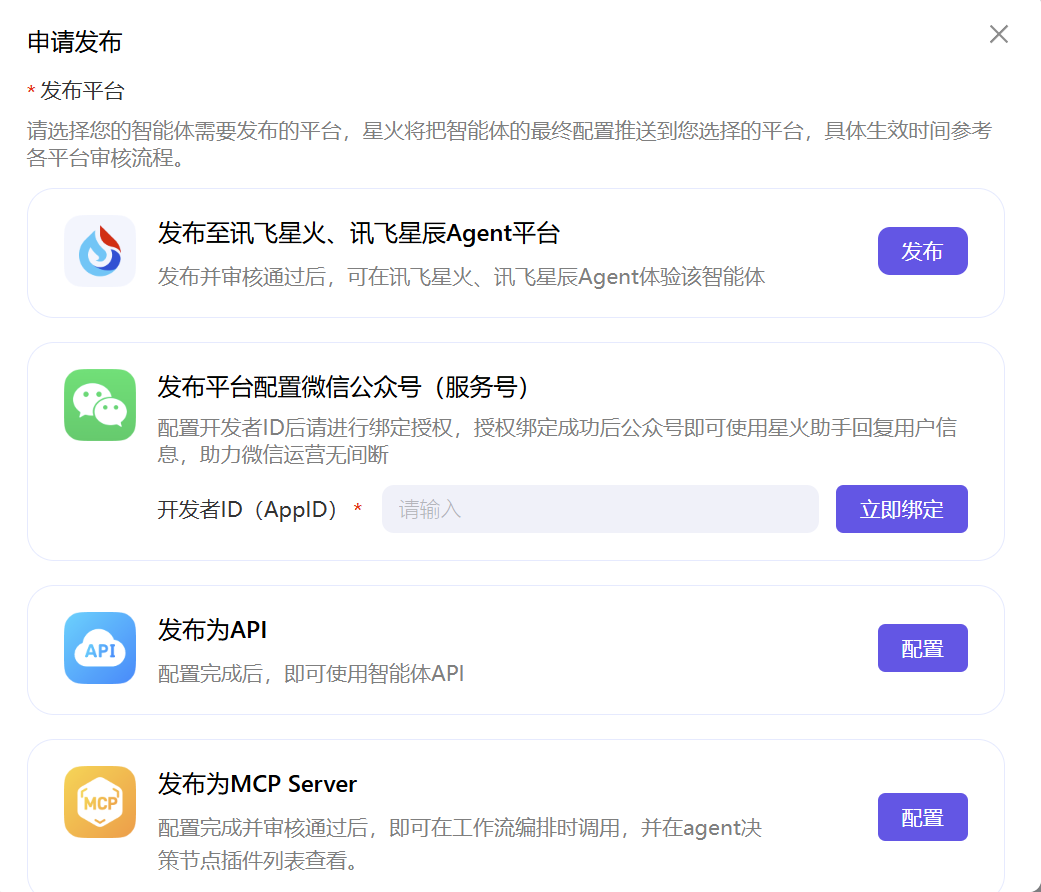Open 配置 for 发布为API
The height and width of the screenshot is (892, 1041).
922,648
